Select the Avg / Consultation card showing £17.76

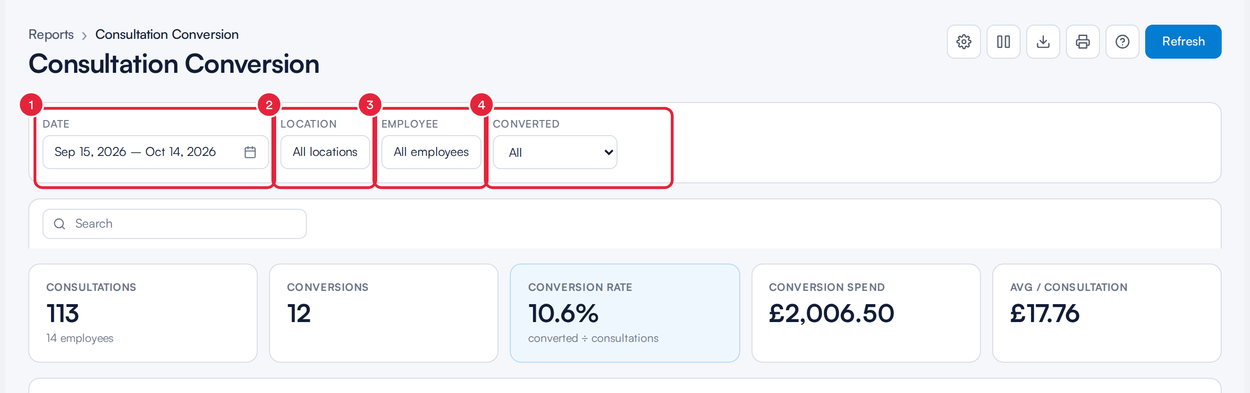pyautogui.click(x=1107, y=313)
